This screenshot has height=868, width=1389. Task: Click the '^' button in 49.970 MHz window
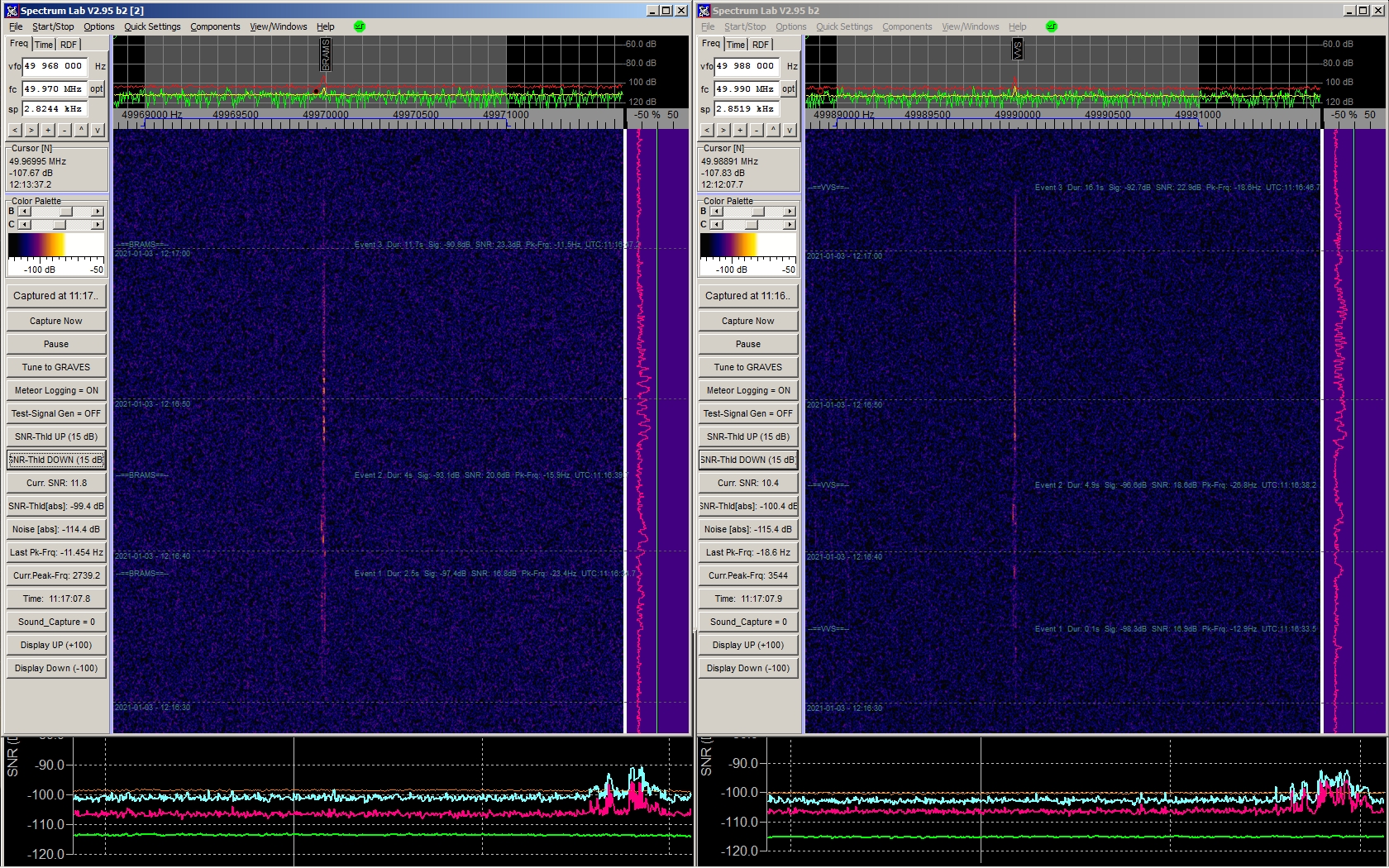tap(81, 130)
